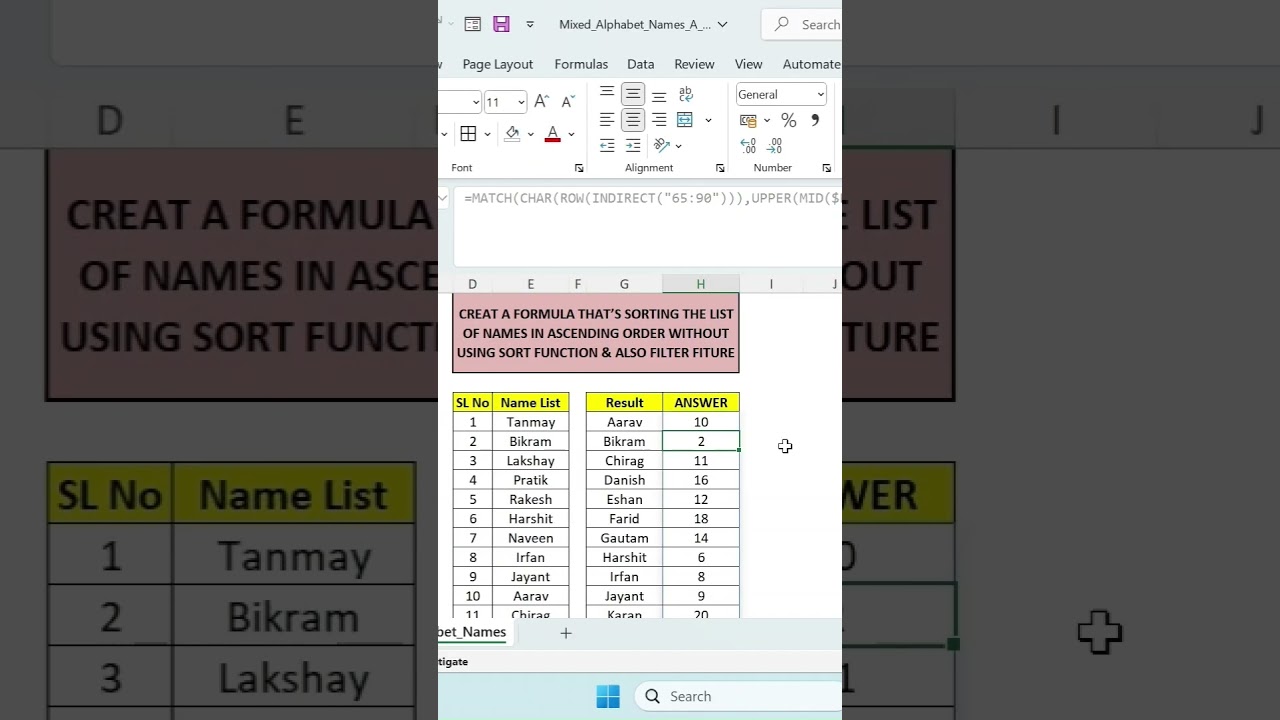This screenshot has height=720, width=1280.
Task: Click Increase Indent icon
Action: (x=633, y=146)
